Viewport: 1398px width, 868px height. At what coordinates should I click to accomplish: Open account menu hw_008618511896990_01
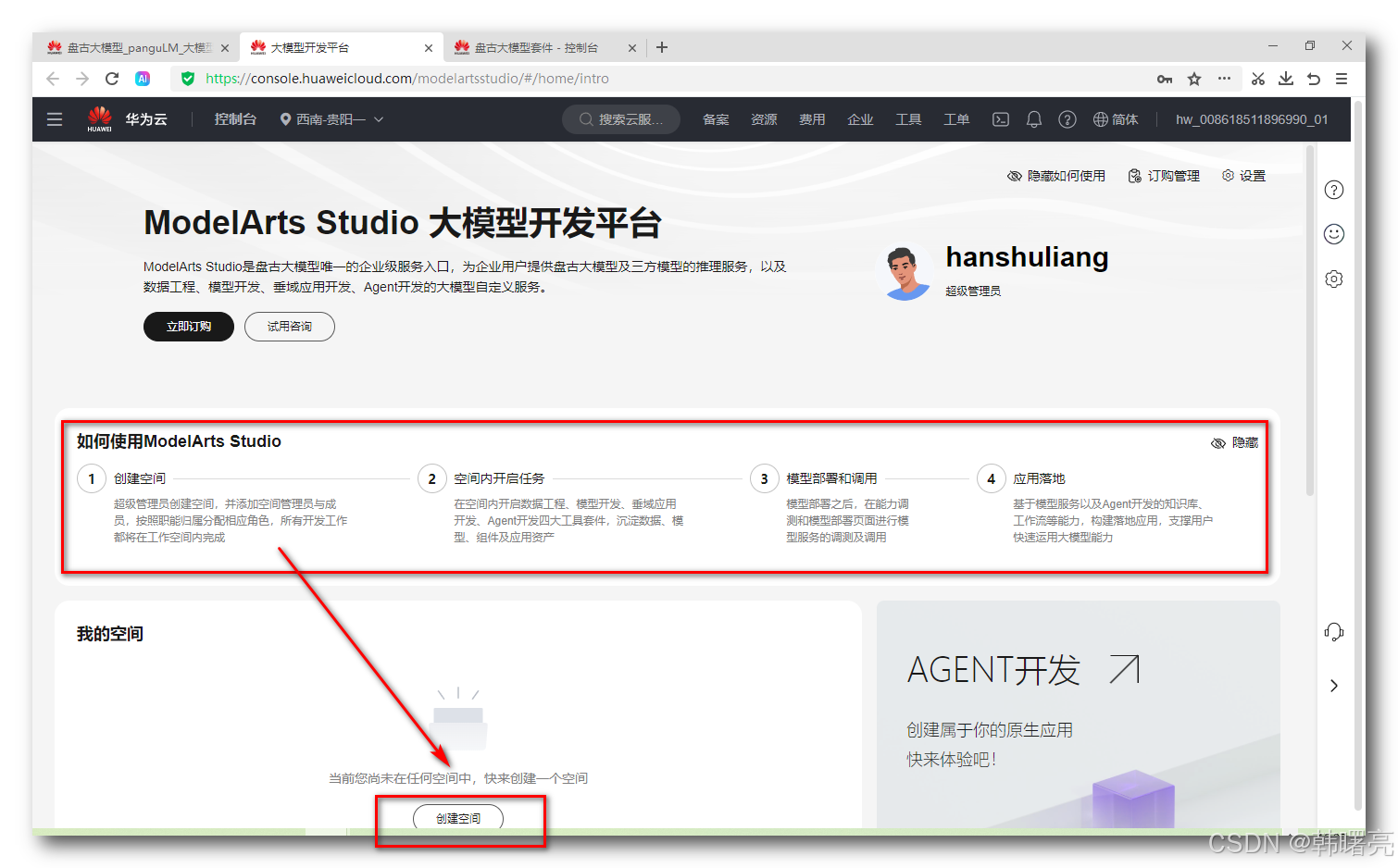pyautogui.click(x=1252, y=119)
